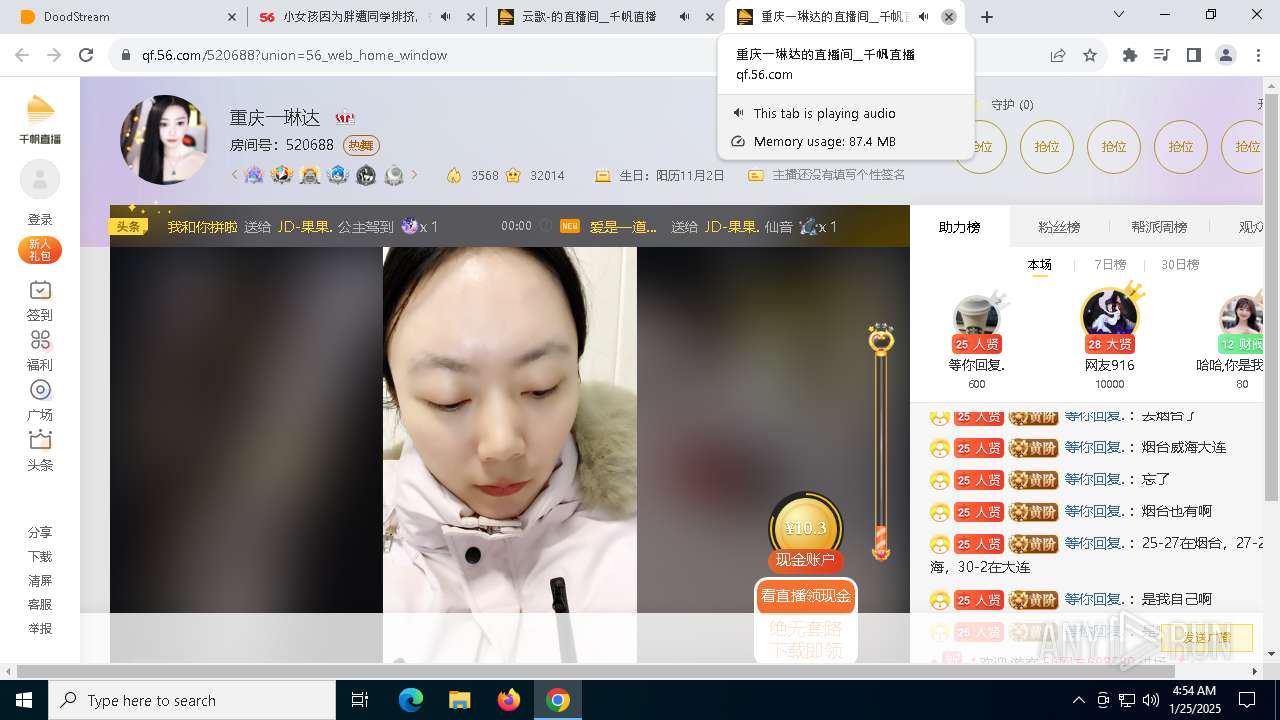Reload the current page
1280x720 pixels.
(x=86, y=55)
